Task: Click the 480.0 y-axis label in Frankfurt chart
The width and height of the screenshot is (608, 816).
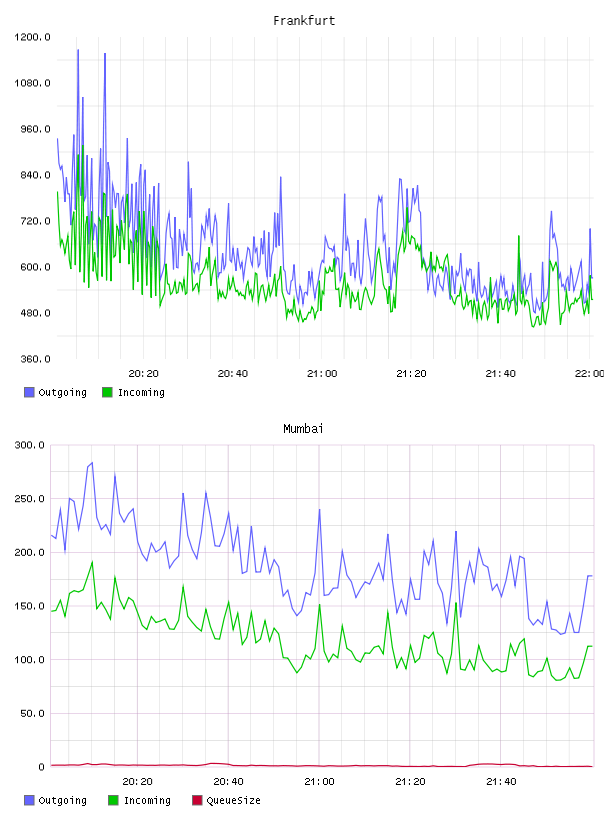Action: pyautogui.click(x=35, y=313)
